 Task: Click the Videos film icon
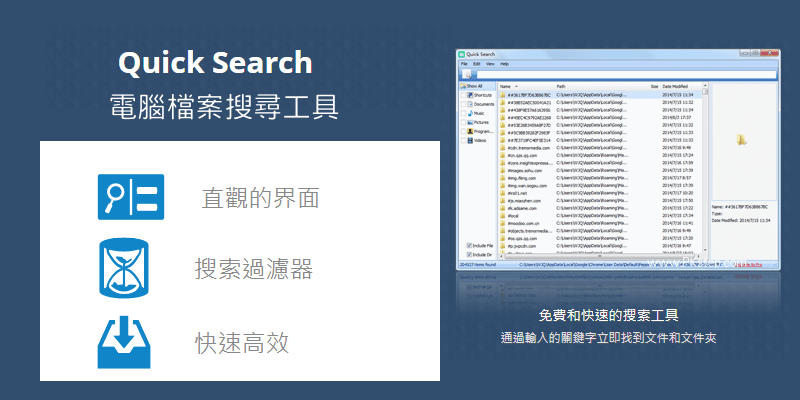tap(470, 140)
